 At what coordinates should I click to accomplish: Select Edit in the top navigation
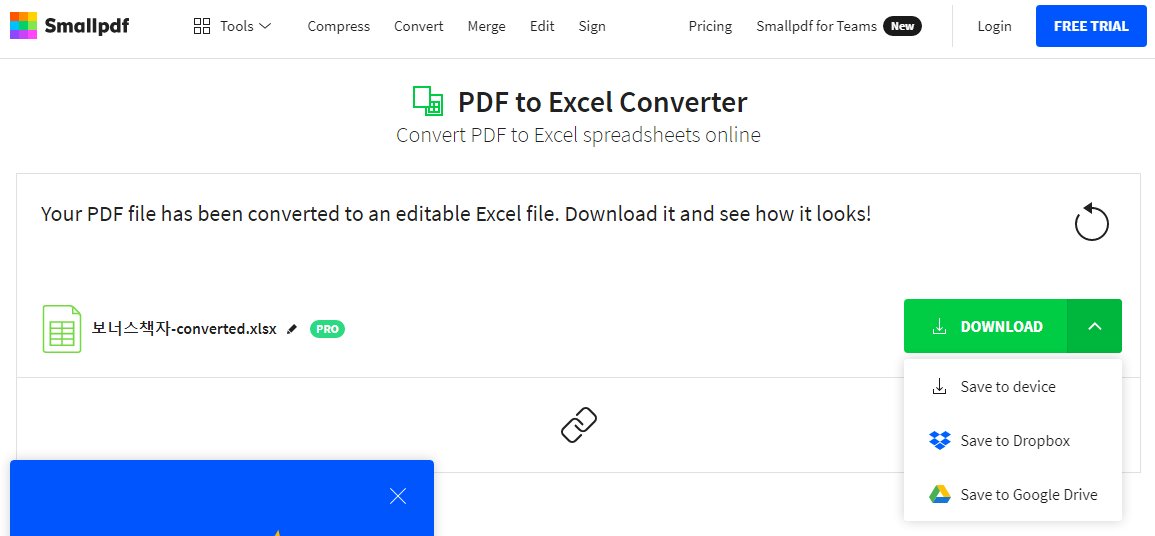(542, 27)
